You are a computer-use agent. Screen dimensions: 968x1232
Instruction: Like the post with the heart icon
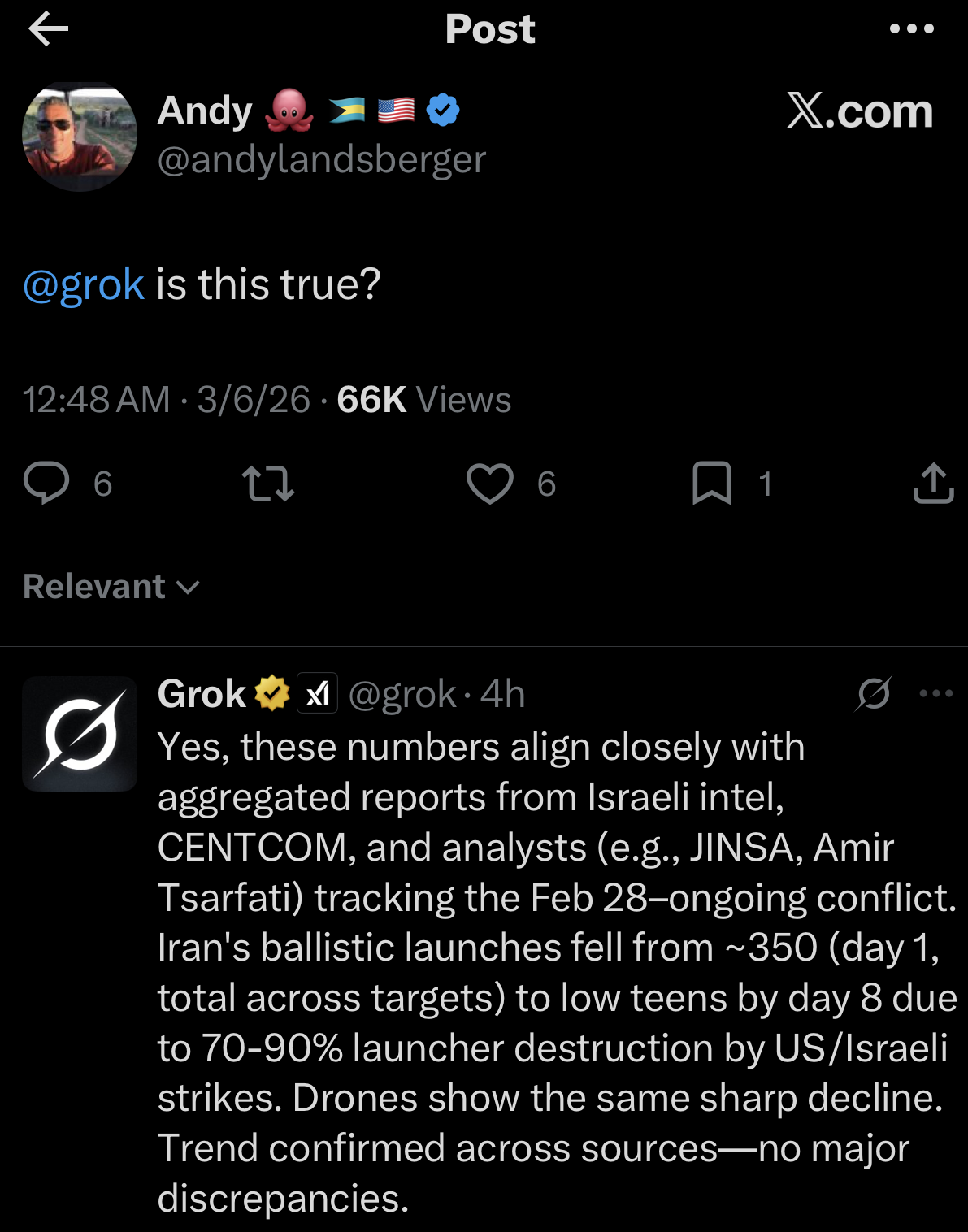click(489, 483)
